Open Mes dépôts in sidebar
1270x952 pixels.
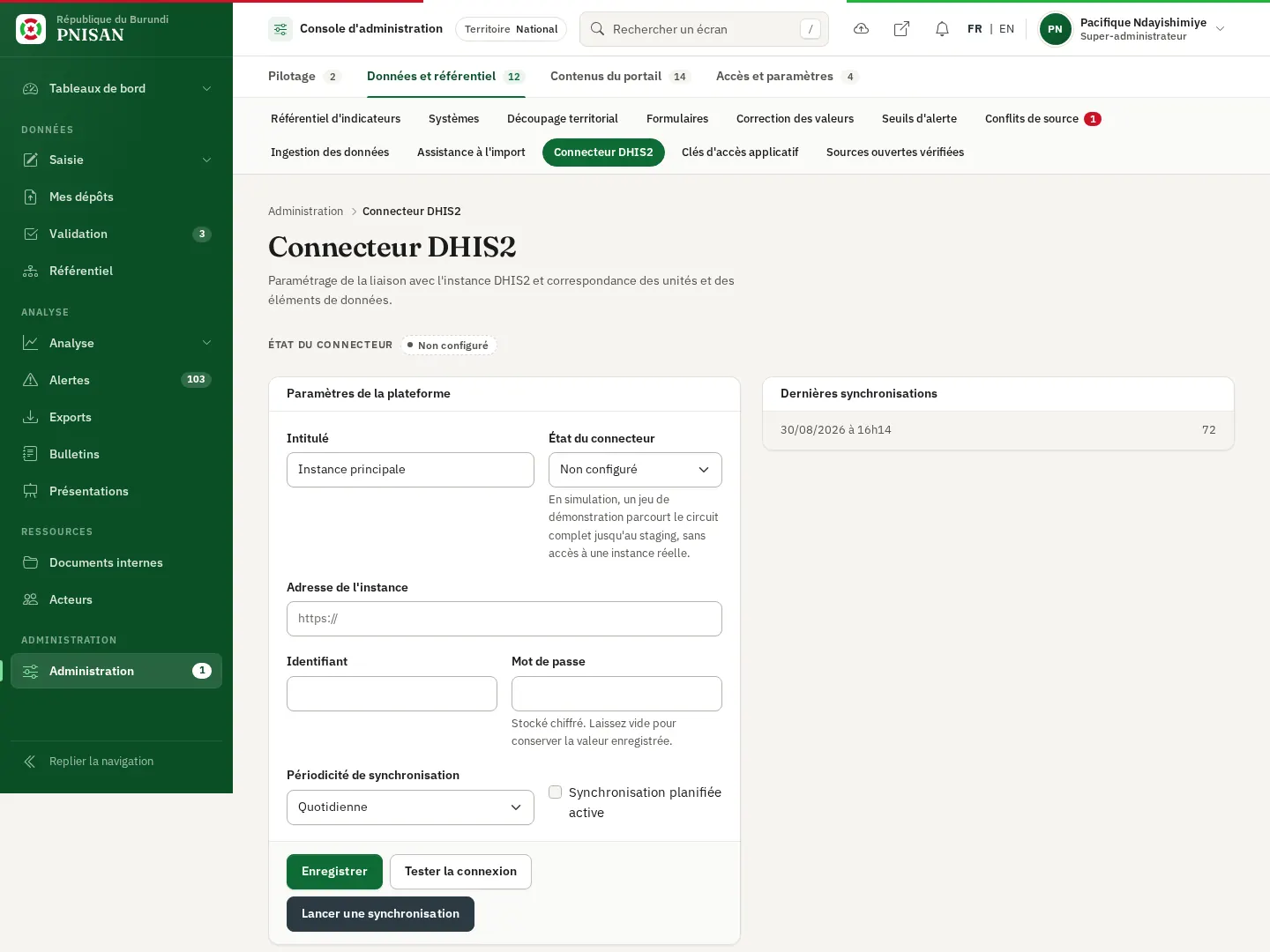click(116, 197)
